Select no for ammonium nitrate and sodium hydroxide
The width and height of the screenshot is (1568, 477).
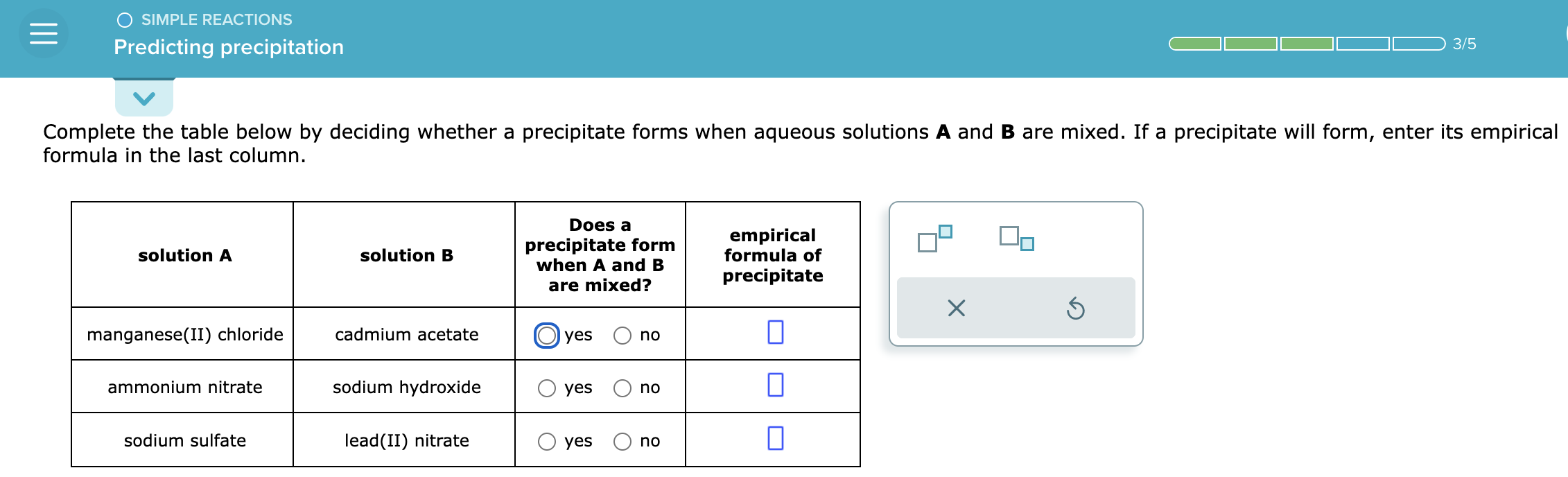pyautogui.click(x=622, y=388)
